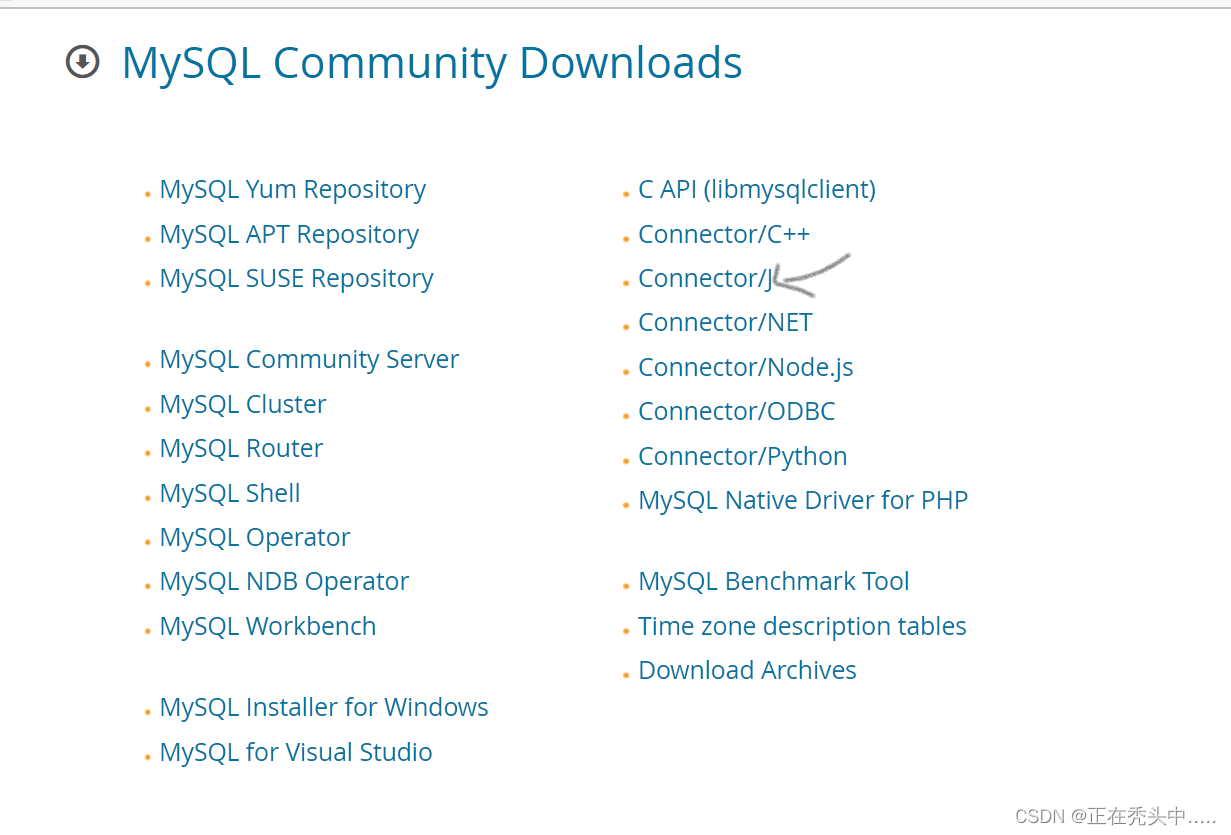Open MySQL Community Server downloads
This screenshot has width=1231, height=835.
tap(309, 360)
